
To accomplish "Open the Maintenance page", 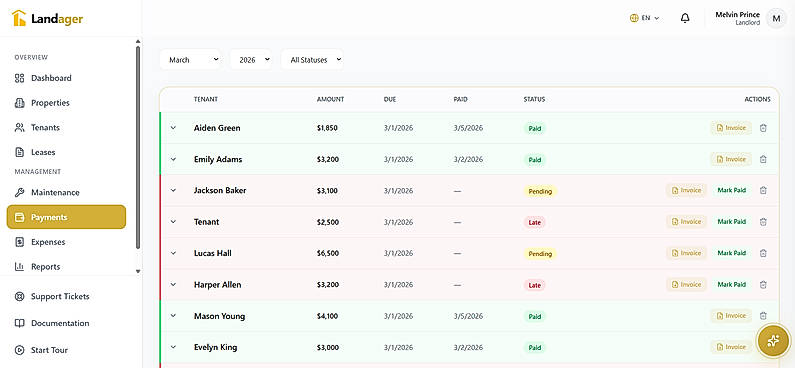I will (66, 193).
